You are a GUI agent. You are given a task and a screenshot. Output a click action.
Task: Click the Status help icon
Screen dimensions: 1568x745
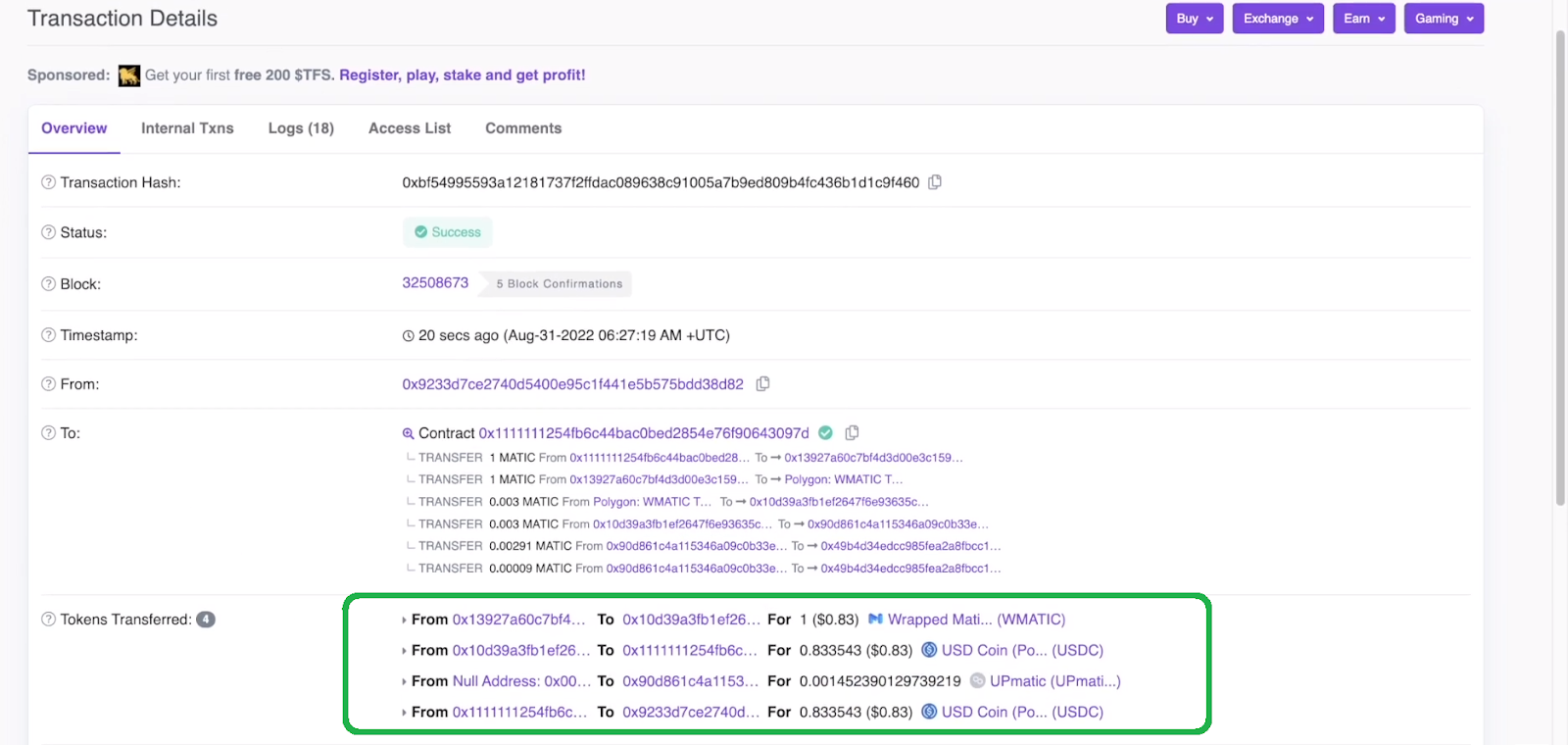[x=48, y=232]
